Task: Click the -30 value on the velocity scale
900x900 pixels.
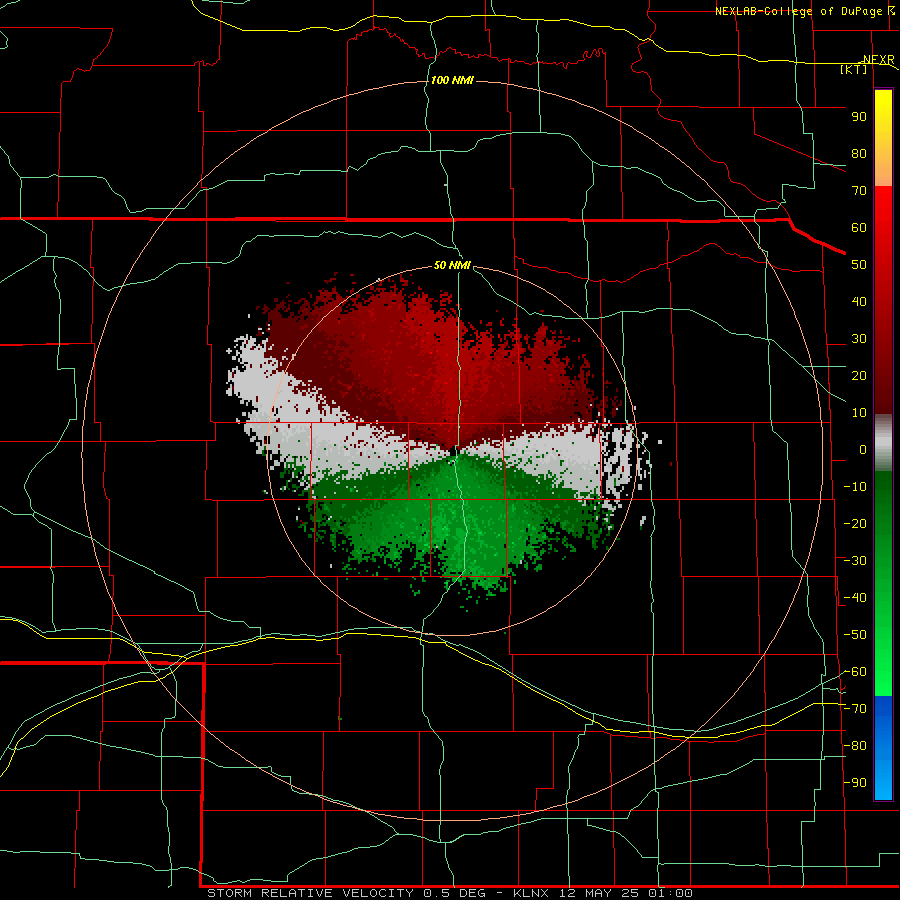Action: coord(855,561)
